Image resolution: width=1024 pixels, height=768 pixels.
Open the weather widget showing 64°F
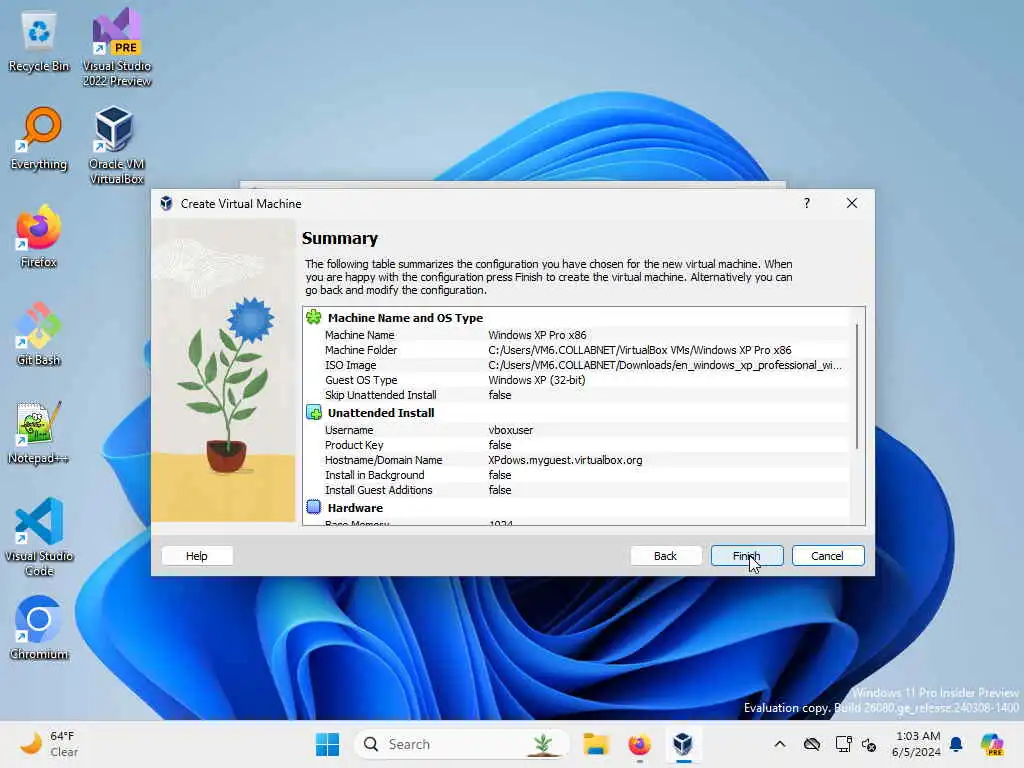(49, 744)
